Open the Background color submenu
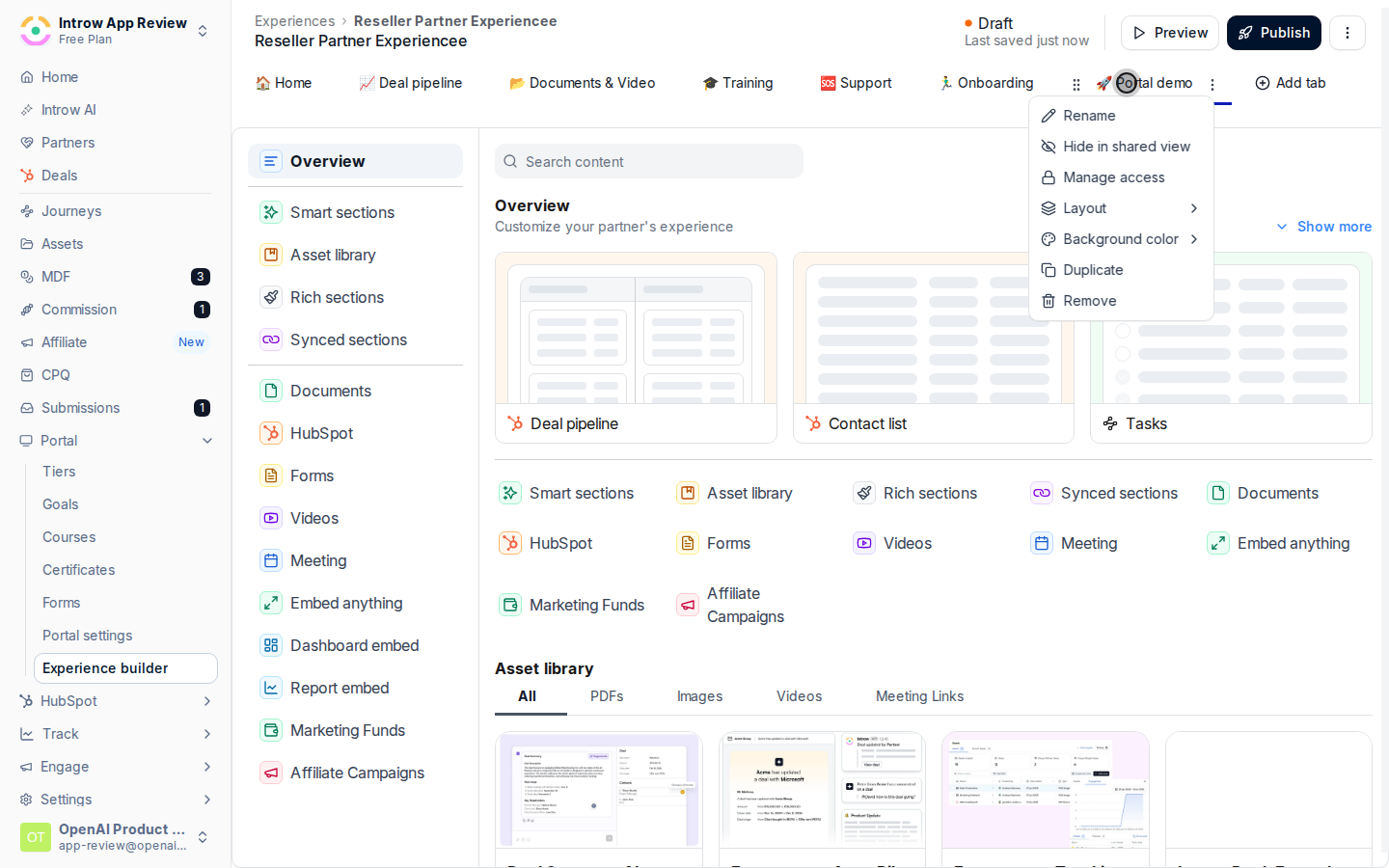The width and height of the screenshot is (1389, 868). pyautogui.click(x=1121, y=239)
